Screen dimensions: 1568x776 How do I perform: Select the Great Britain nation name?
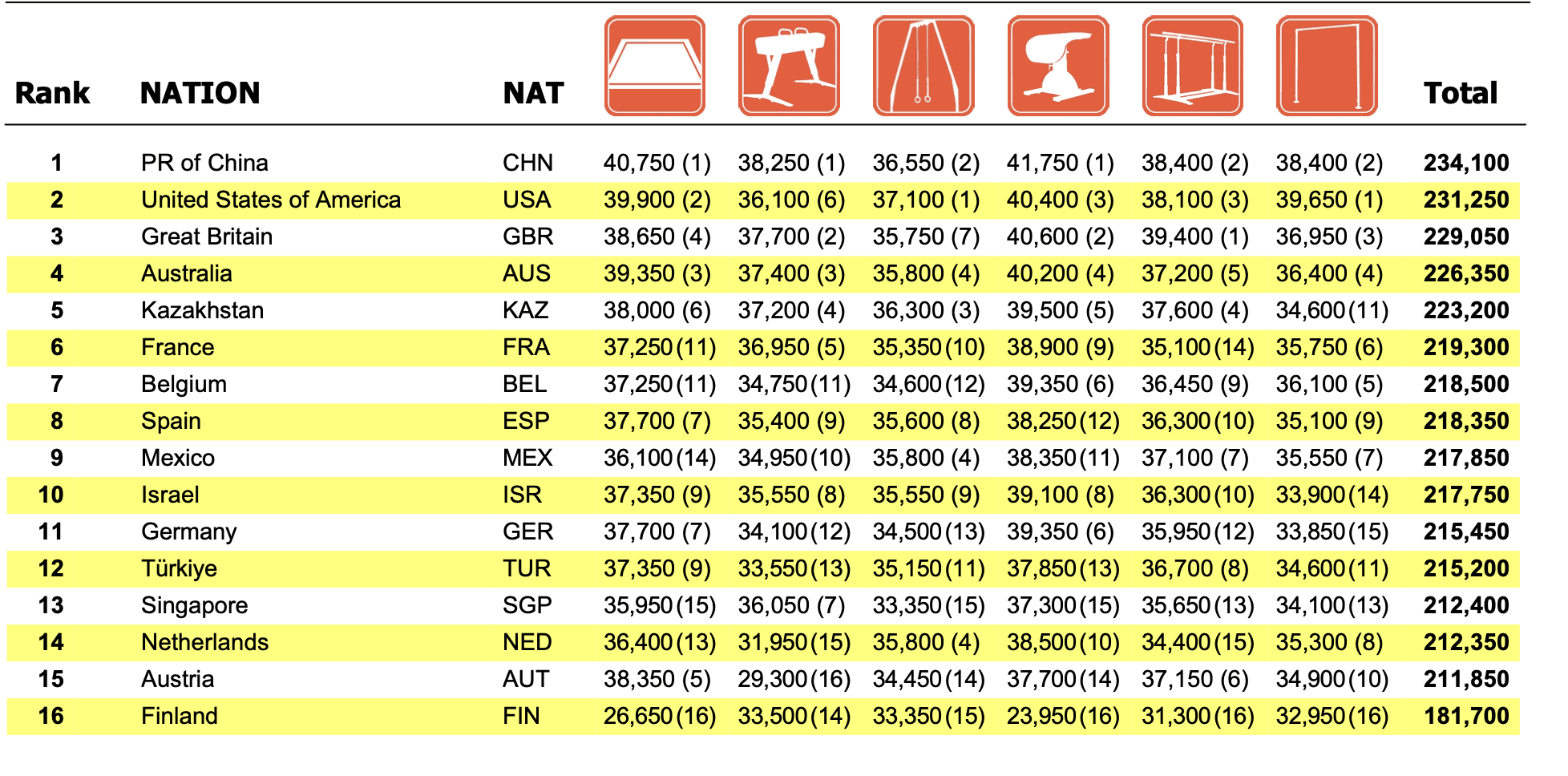point(207,236)
